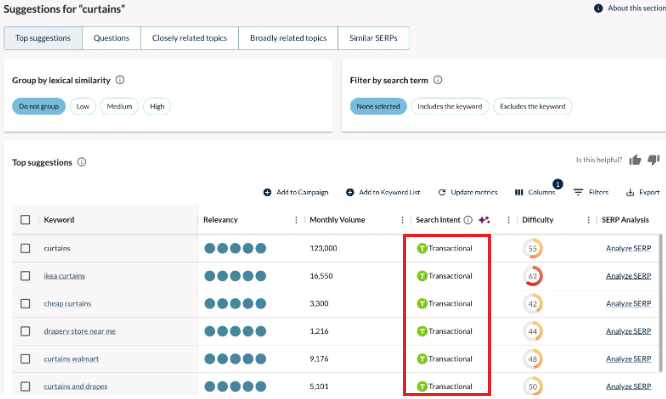666x399 pixels.
Task: Switch to the Top suggestions tab
Action: (43, 38)
